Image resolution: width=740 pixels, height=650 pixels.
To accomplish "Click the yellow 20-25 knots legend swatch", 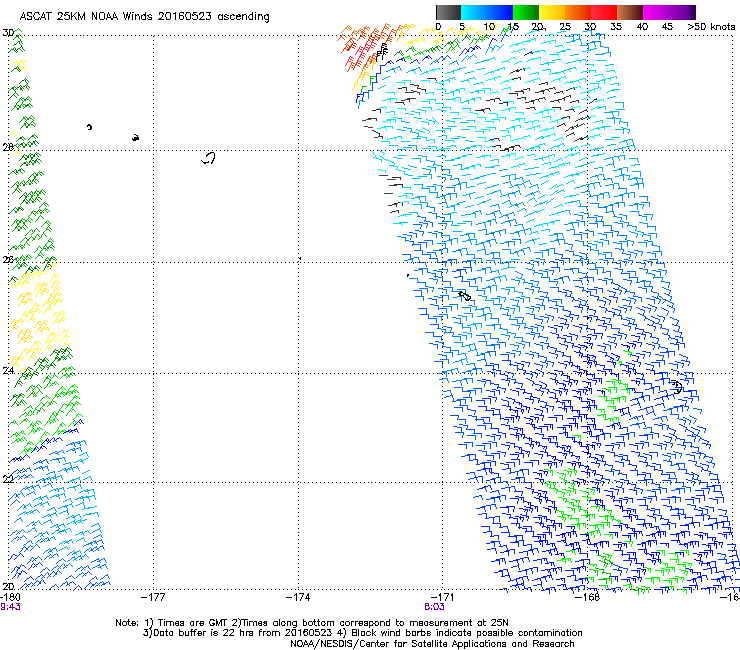I will 552,12.
